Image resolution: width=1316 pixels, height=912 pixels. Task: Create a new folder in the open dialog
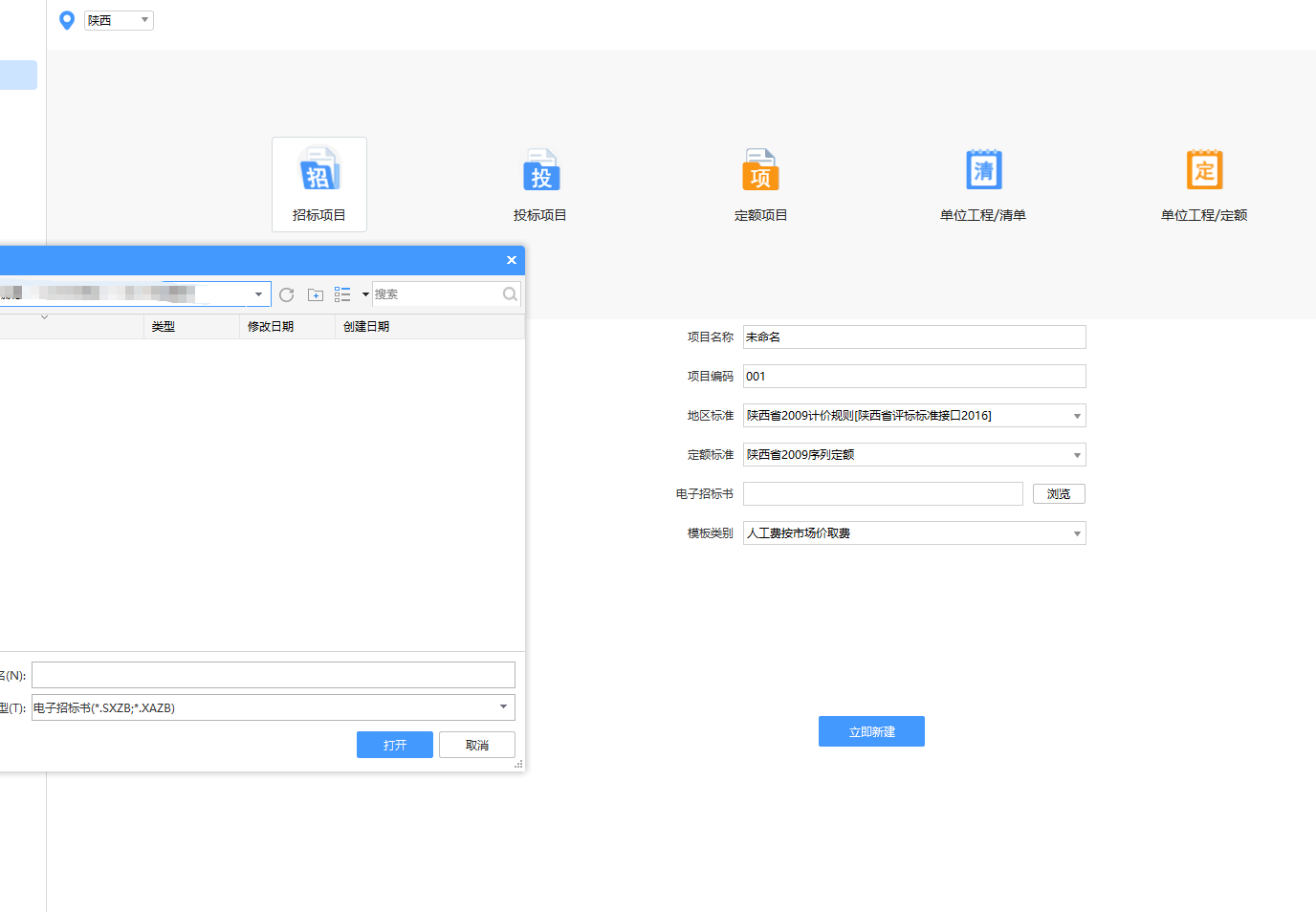tap(315, 294)
